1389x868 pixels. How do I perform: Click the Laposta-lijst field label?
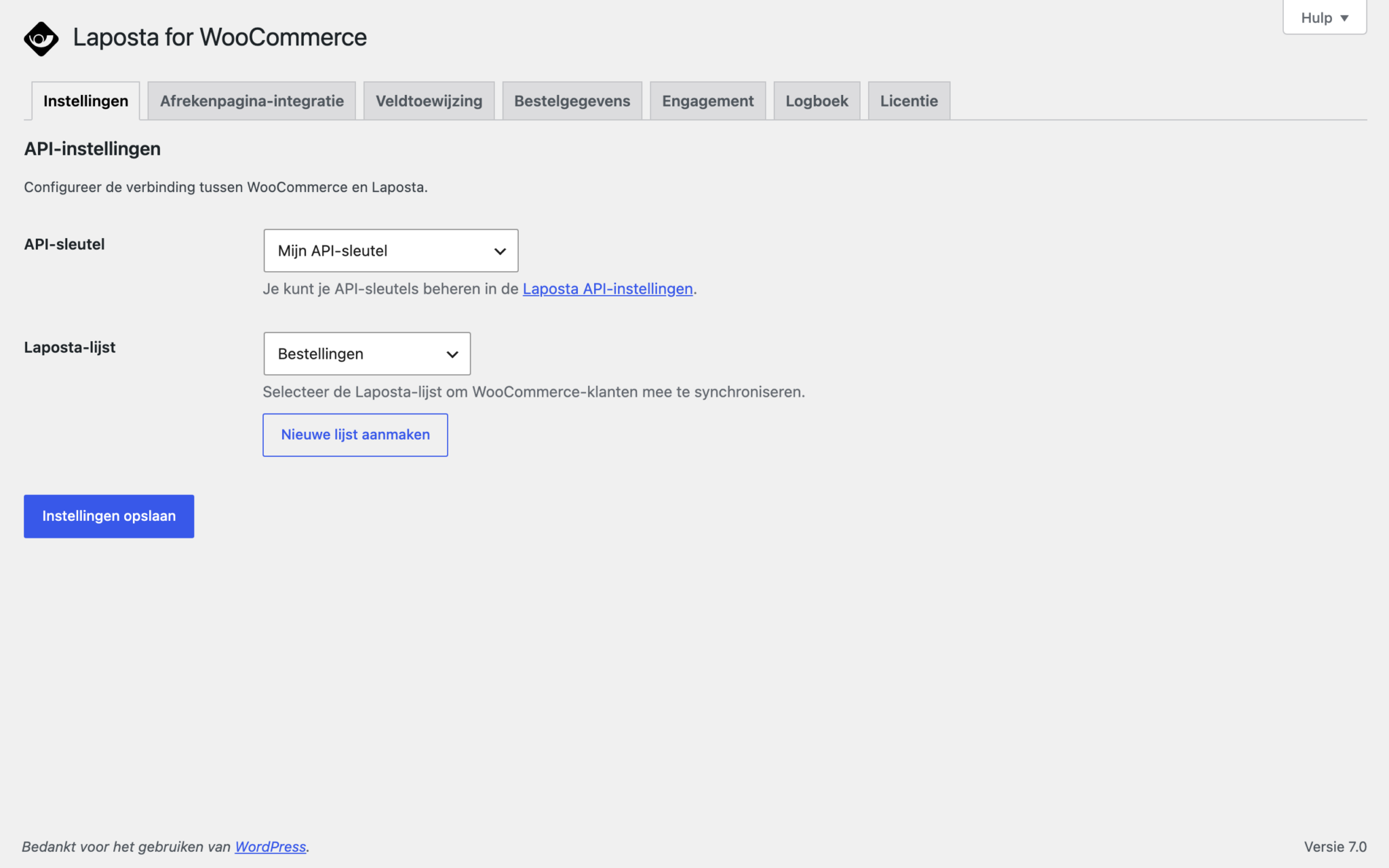[x=69, y=347]
